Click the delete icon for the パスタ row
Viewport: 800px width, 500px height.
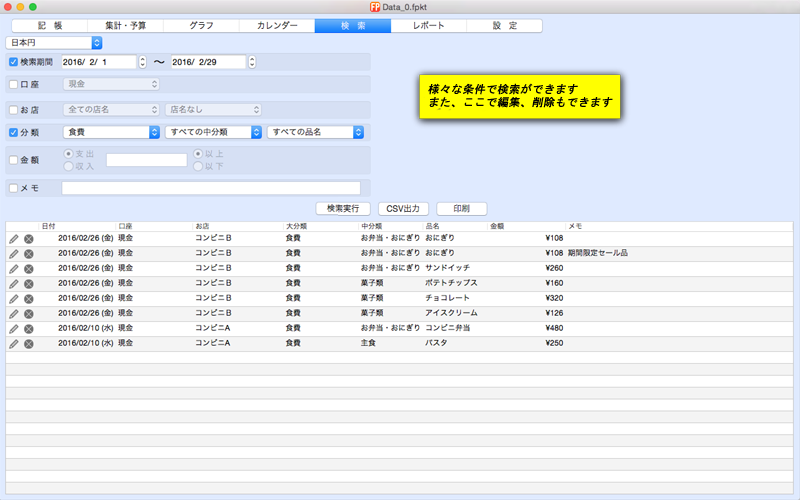point(29,343)
